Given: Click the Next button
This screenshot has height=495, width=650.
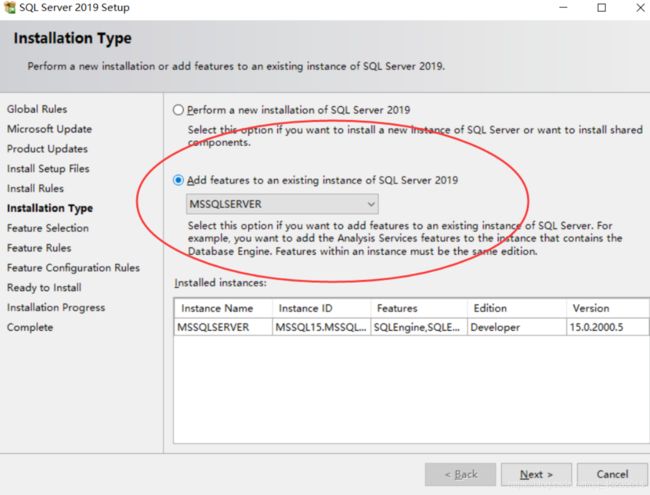Looking at the screenshot, I should (x=536, y=473).
